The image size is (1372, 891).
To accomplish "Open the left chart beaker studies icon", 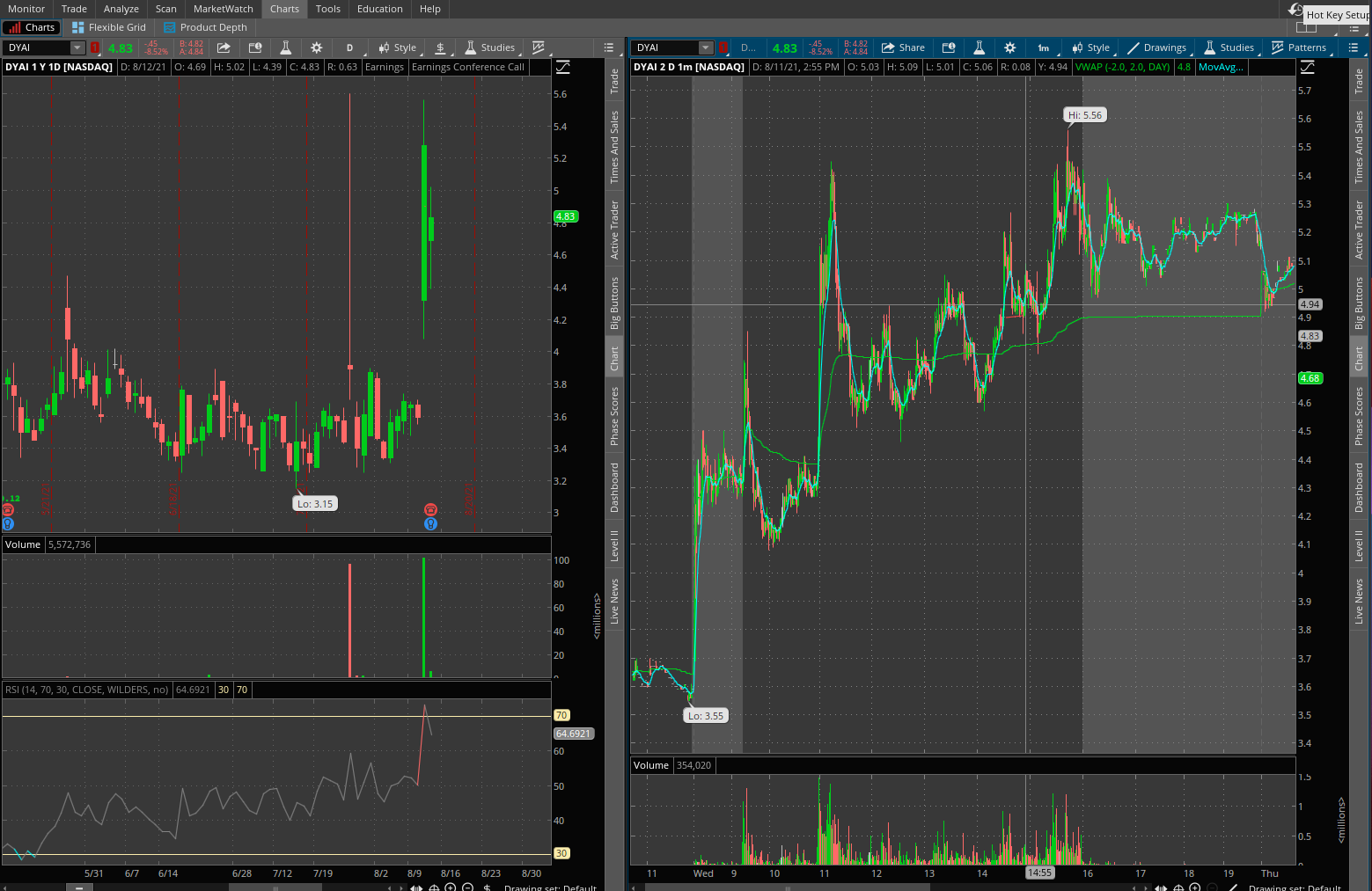I will 285,47.
